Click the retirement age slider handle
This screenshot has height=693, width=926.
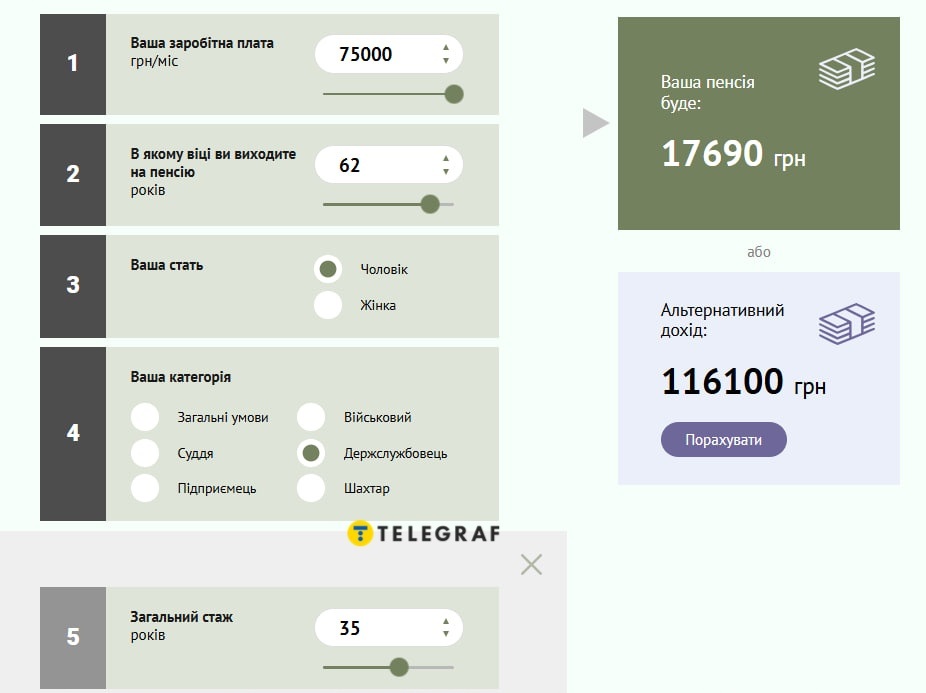[430, 204]
